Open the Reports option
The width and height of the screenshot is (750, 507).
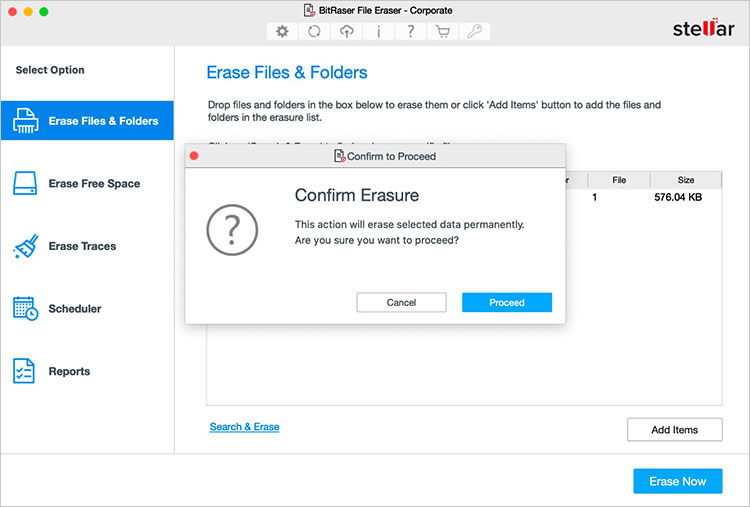click(x=87, y=371)
